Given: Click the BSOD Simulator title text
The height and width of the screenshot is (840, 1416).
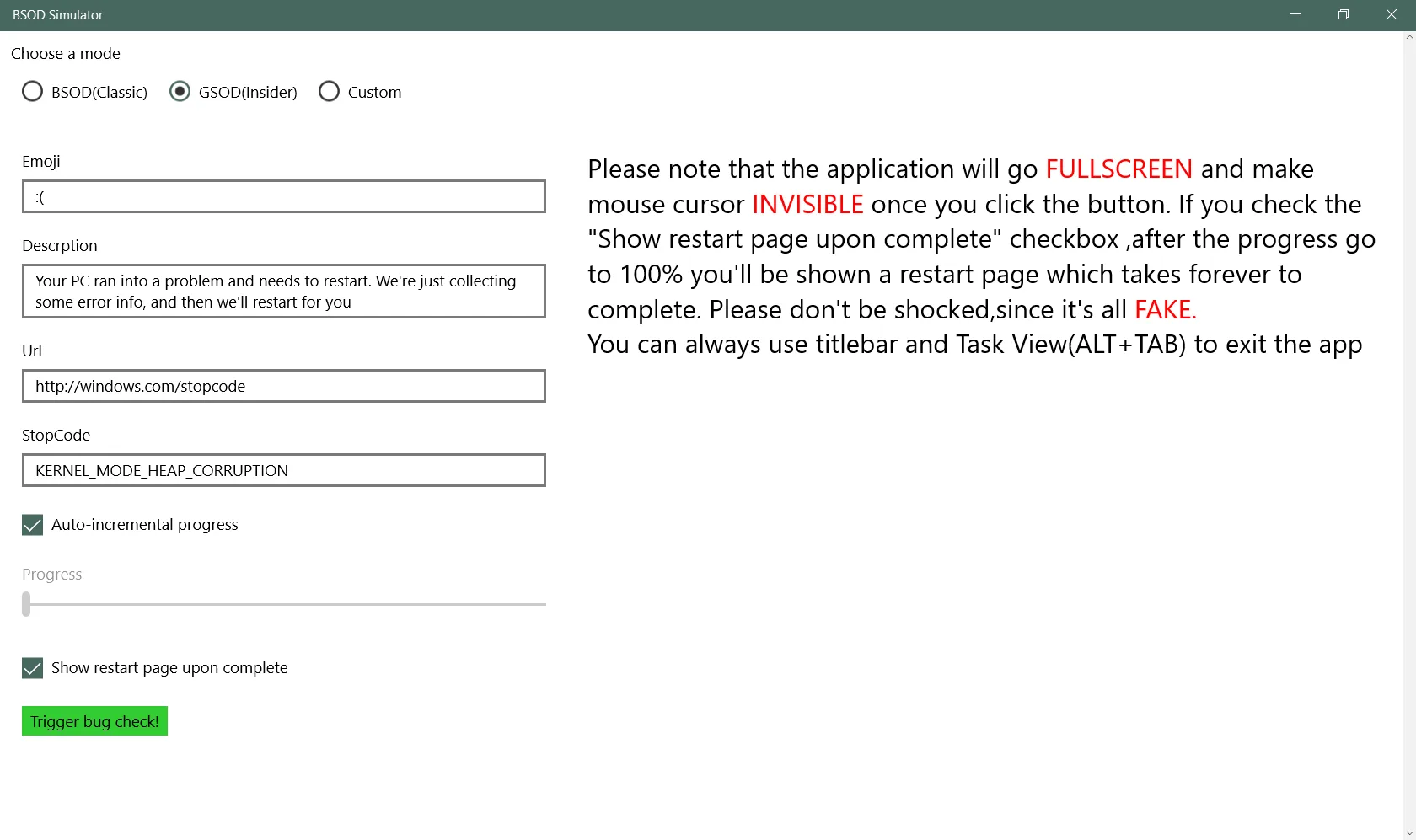Looking at the screenshot, I should tap(57, 15).
